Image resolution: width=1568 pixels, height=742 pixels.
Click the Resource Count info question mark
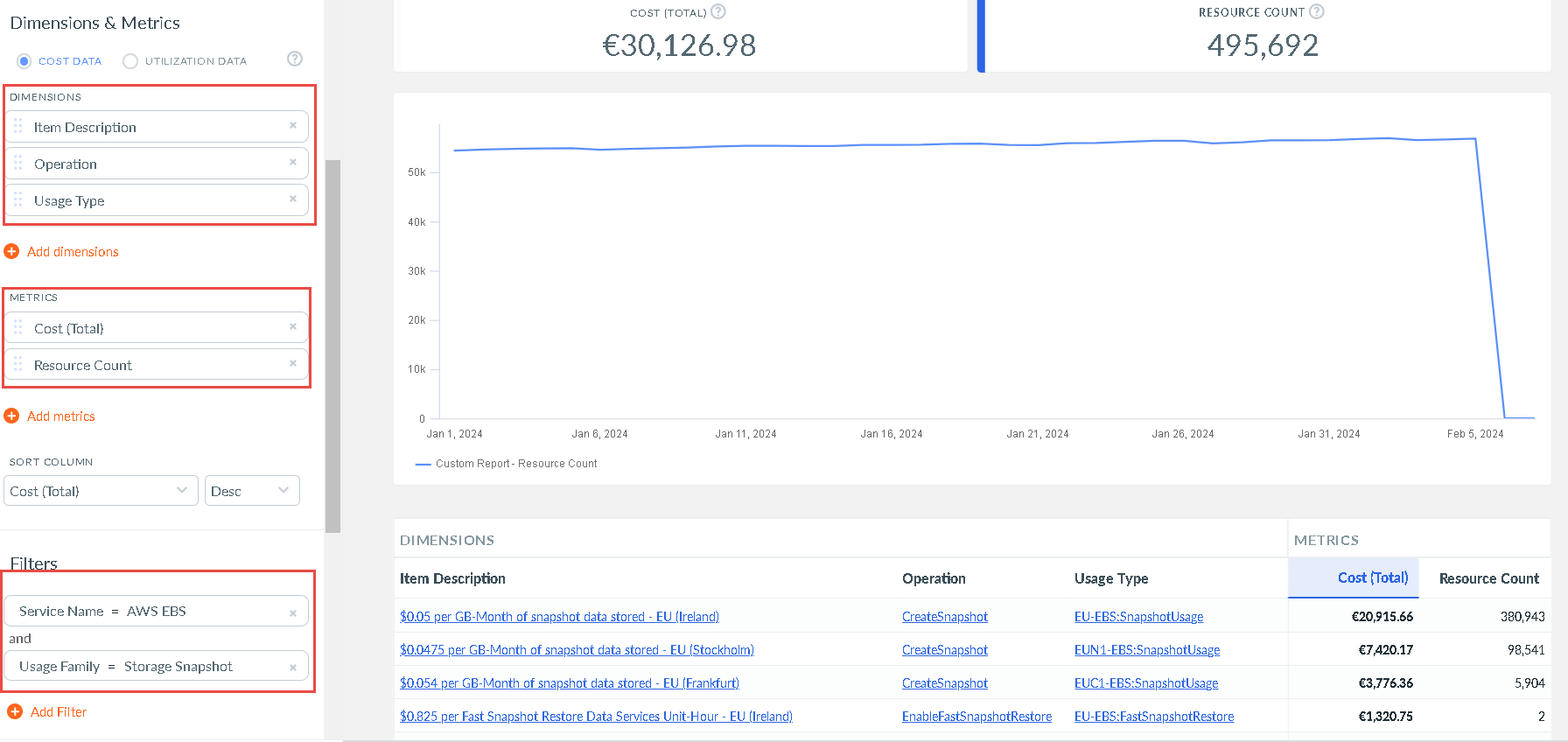pyautogui.click(x=1317, y=11)
